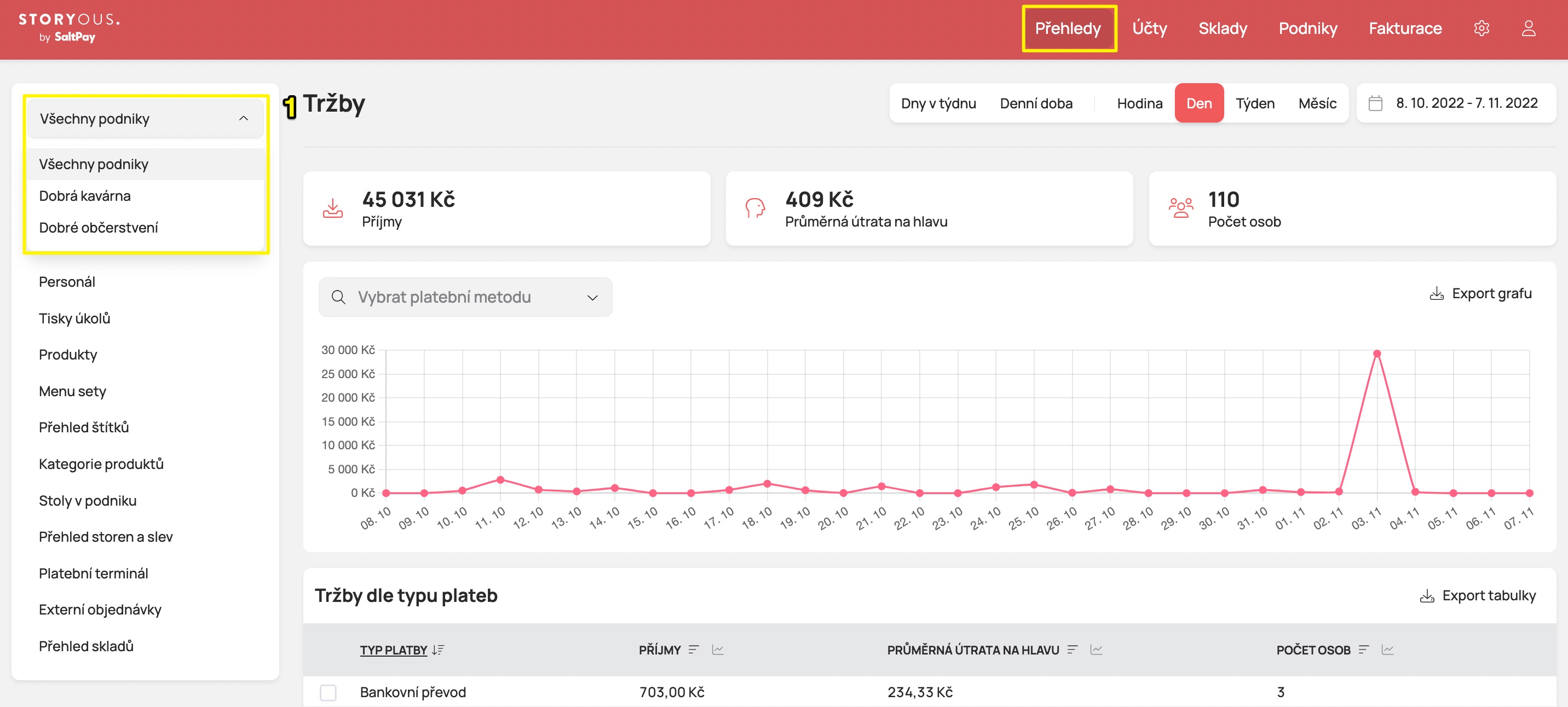Click sort icon next to PRŮMĚRNÁ ÚTRATA NA HLAVU
This screenshot has height=707, width=1568.
(x=1073, y=650)
